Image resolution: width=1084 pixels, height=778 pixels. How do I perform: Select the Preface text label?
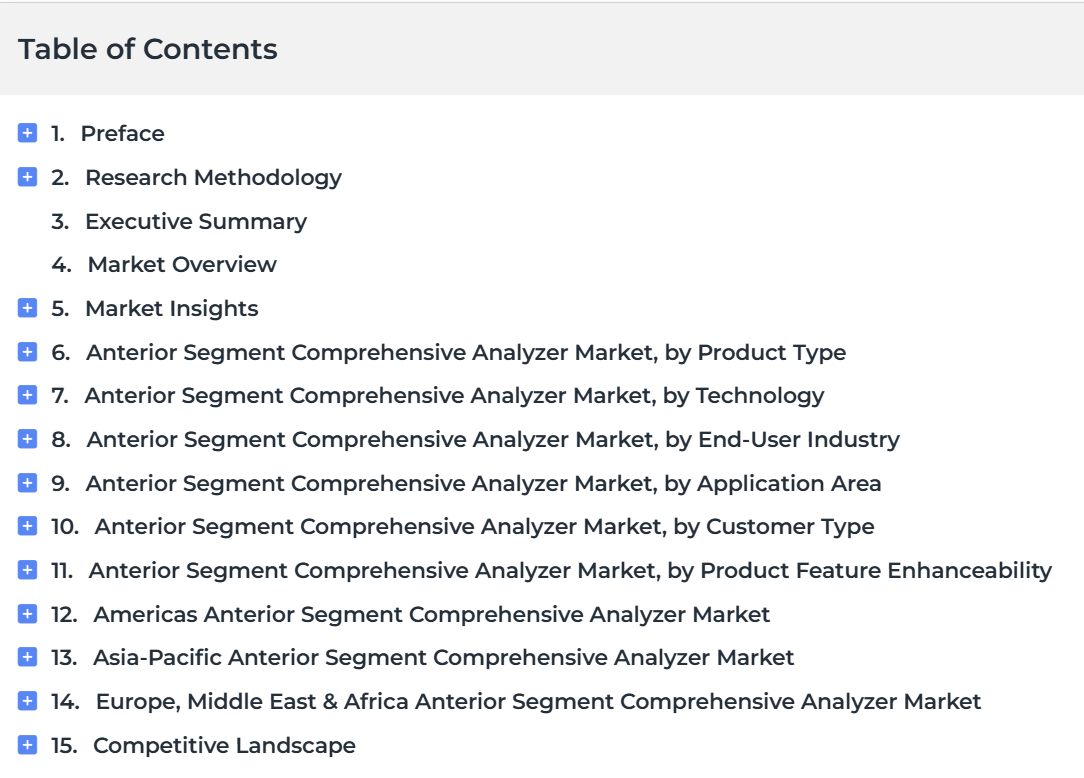(122, 133)
